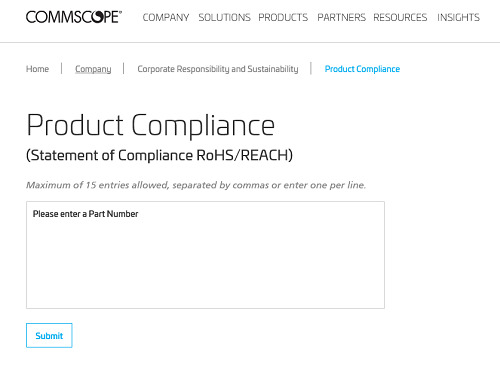The width and height of the screenshot is (500, 385).
Task: Click the large Product Compliance heading
Action: pyautogui.click(x=150, y=126)
